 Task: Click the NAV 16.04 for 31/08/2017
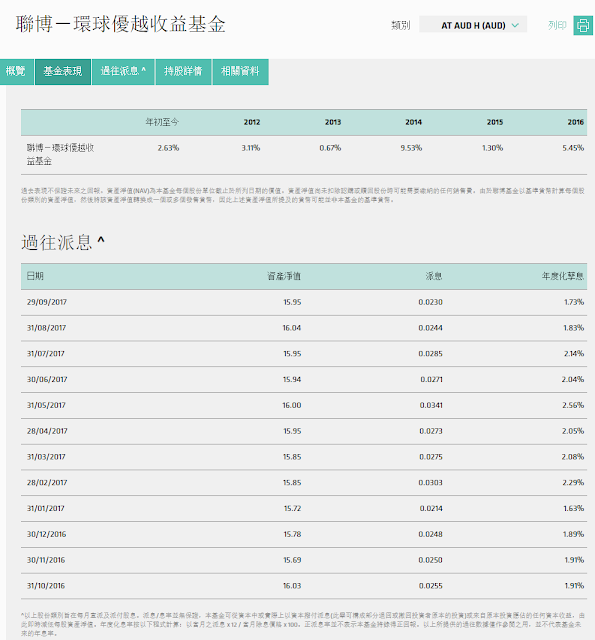point(292,328)
